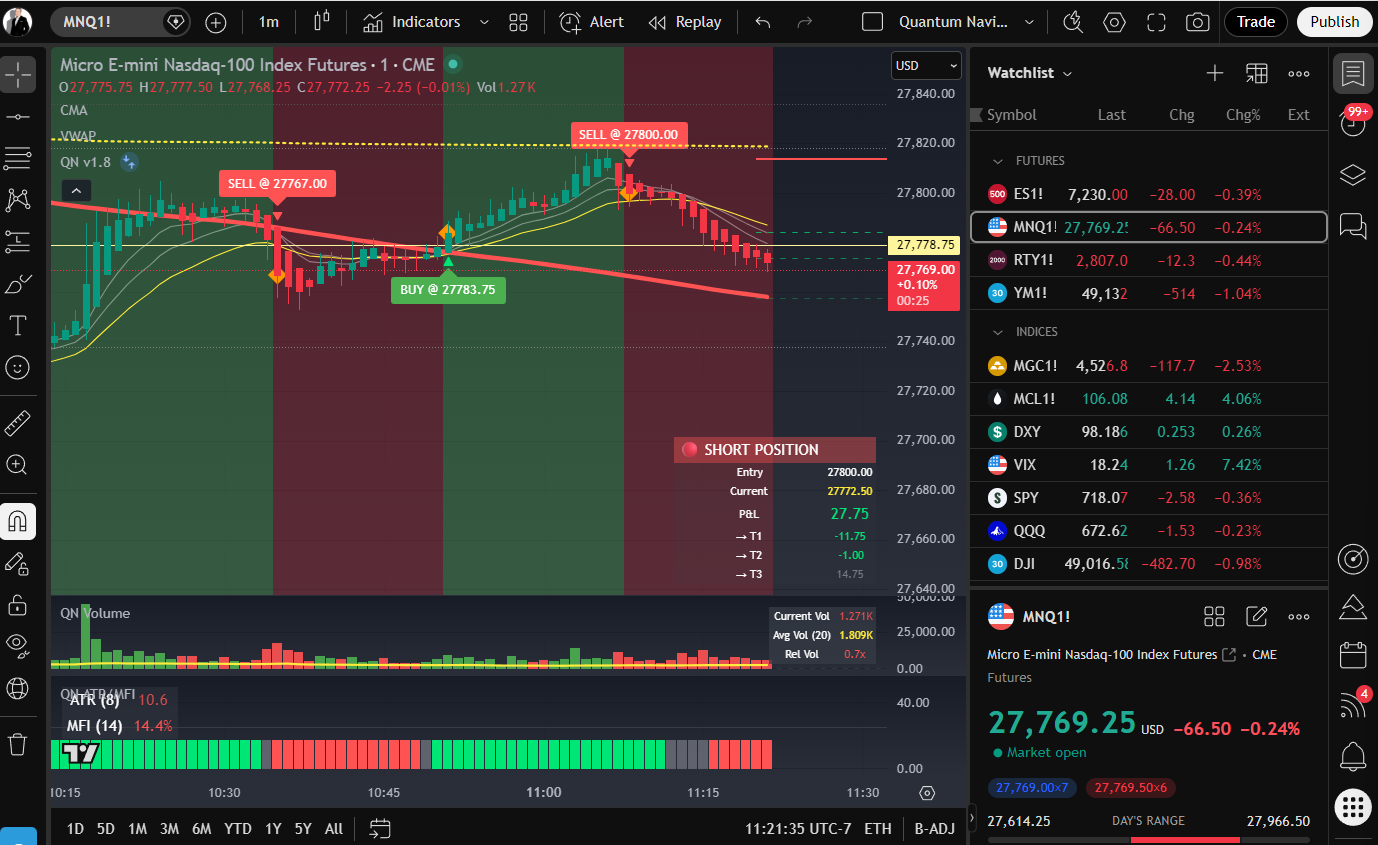Select the 3M date range
Viewport: 1378px width, 845px height.
[x=169, y=828]
